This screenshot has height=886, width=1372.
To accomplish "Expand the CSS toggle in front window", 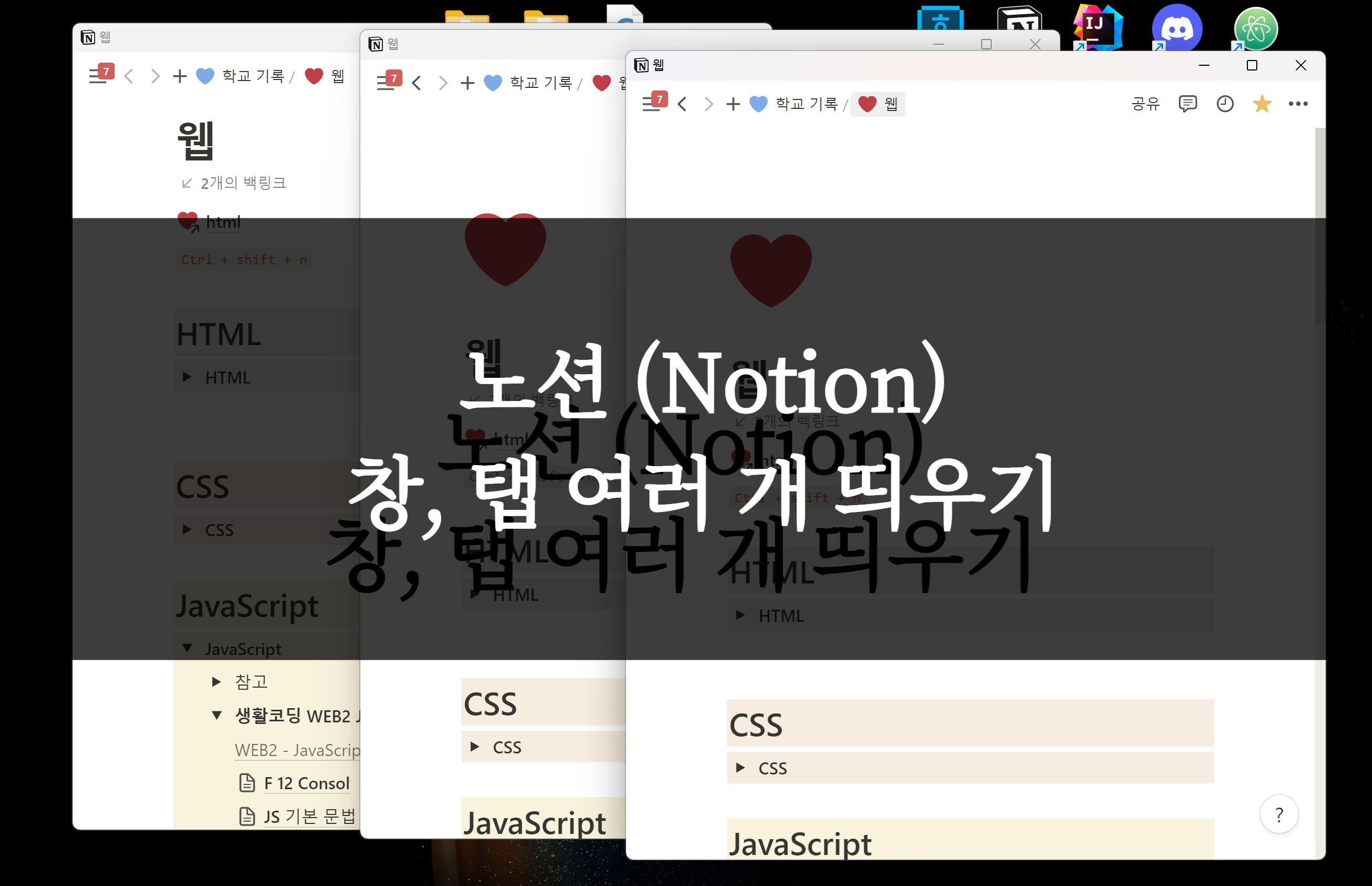I will (740, 768).
